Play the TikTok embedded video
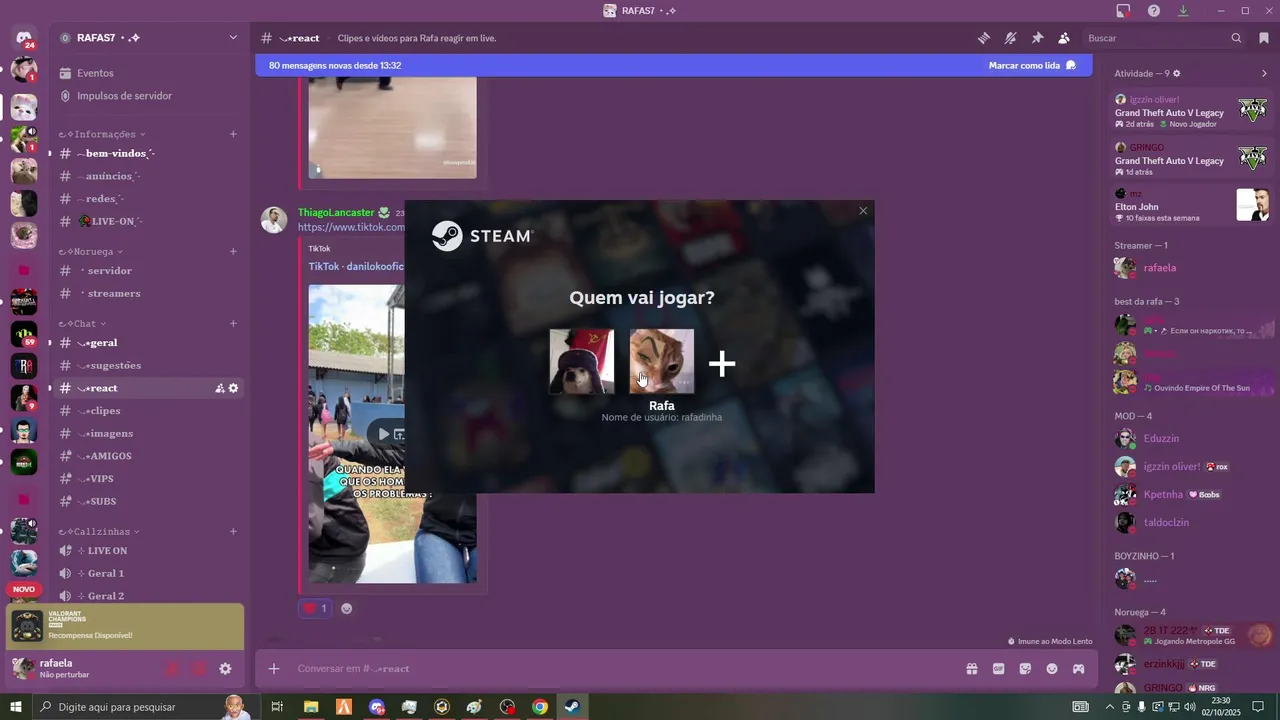This screenshot has width=1280, height=720. 383,434
